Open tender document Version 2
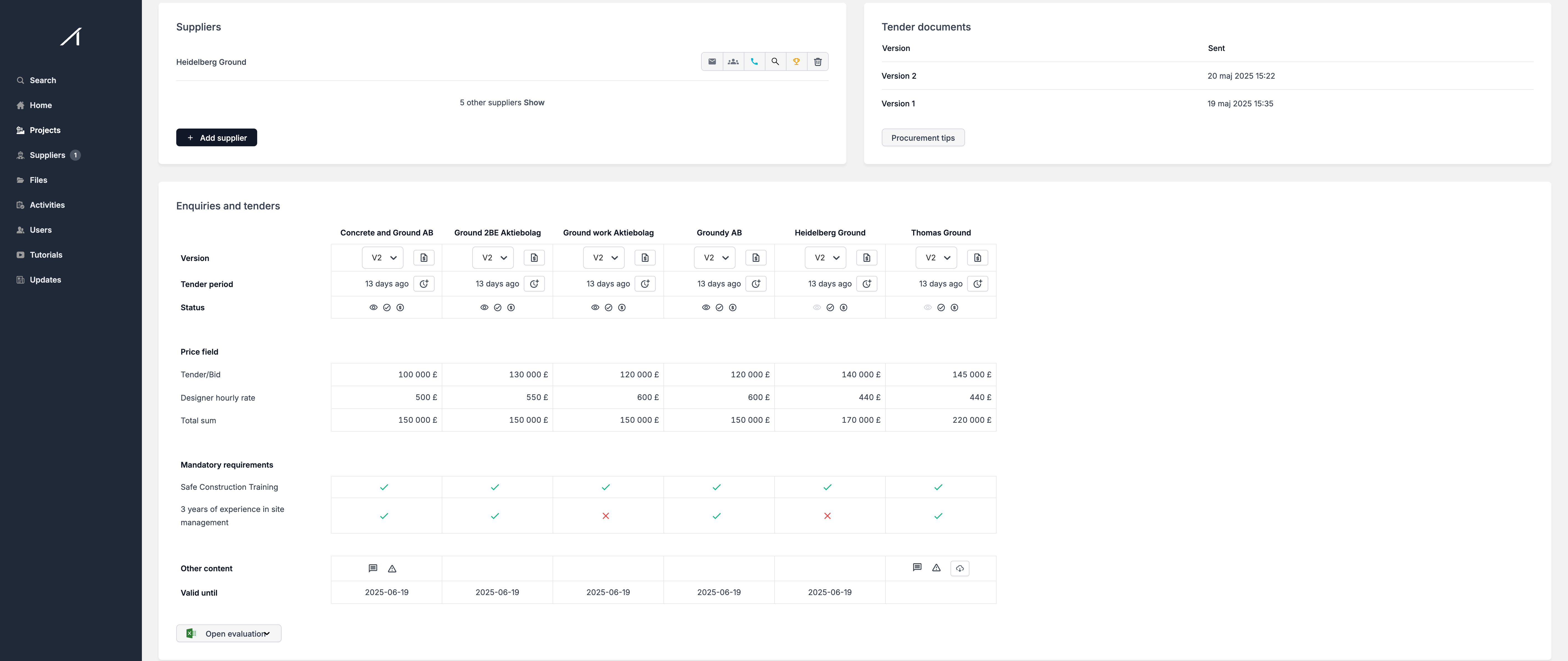1568x661 pixels. point(898,76)
